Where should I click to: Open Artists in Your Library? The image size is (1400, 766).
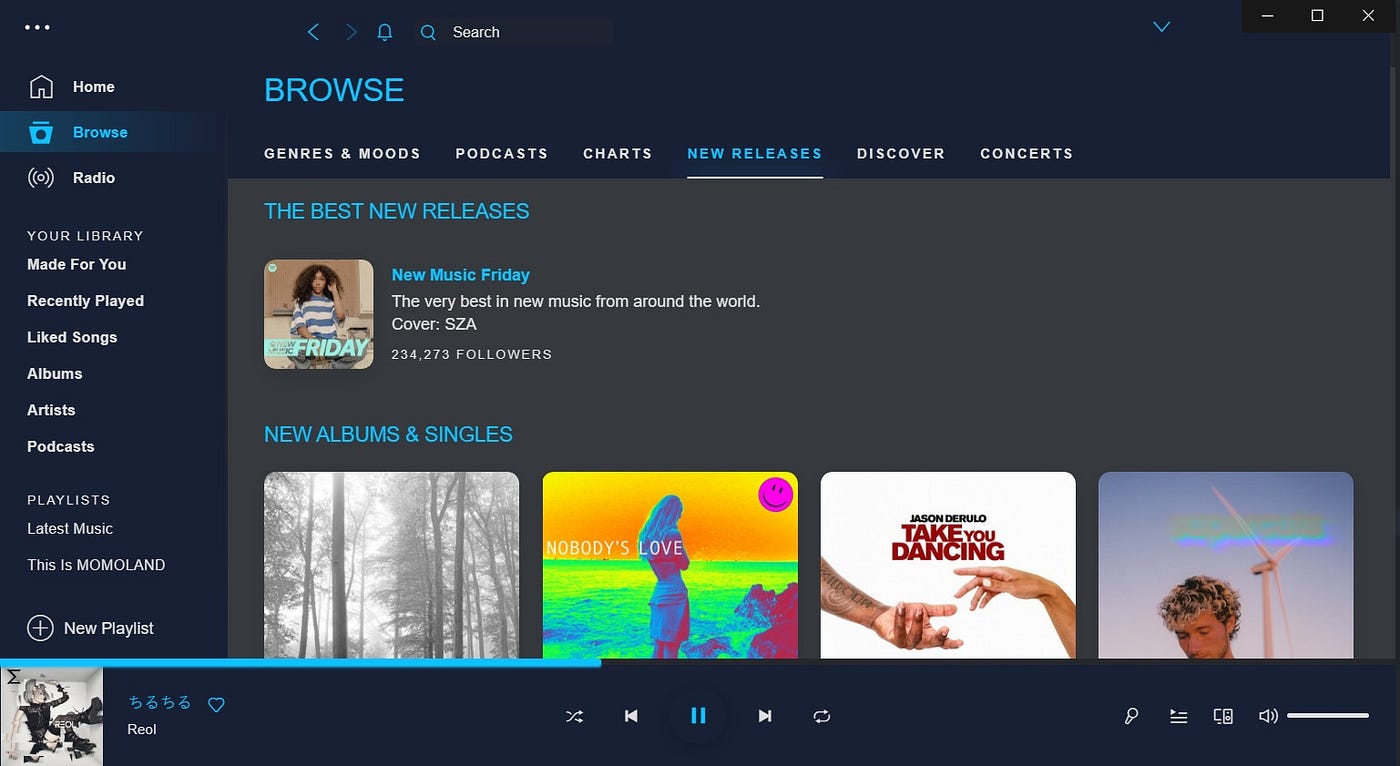[x=51, y=410]
